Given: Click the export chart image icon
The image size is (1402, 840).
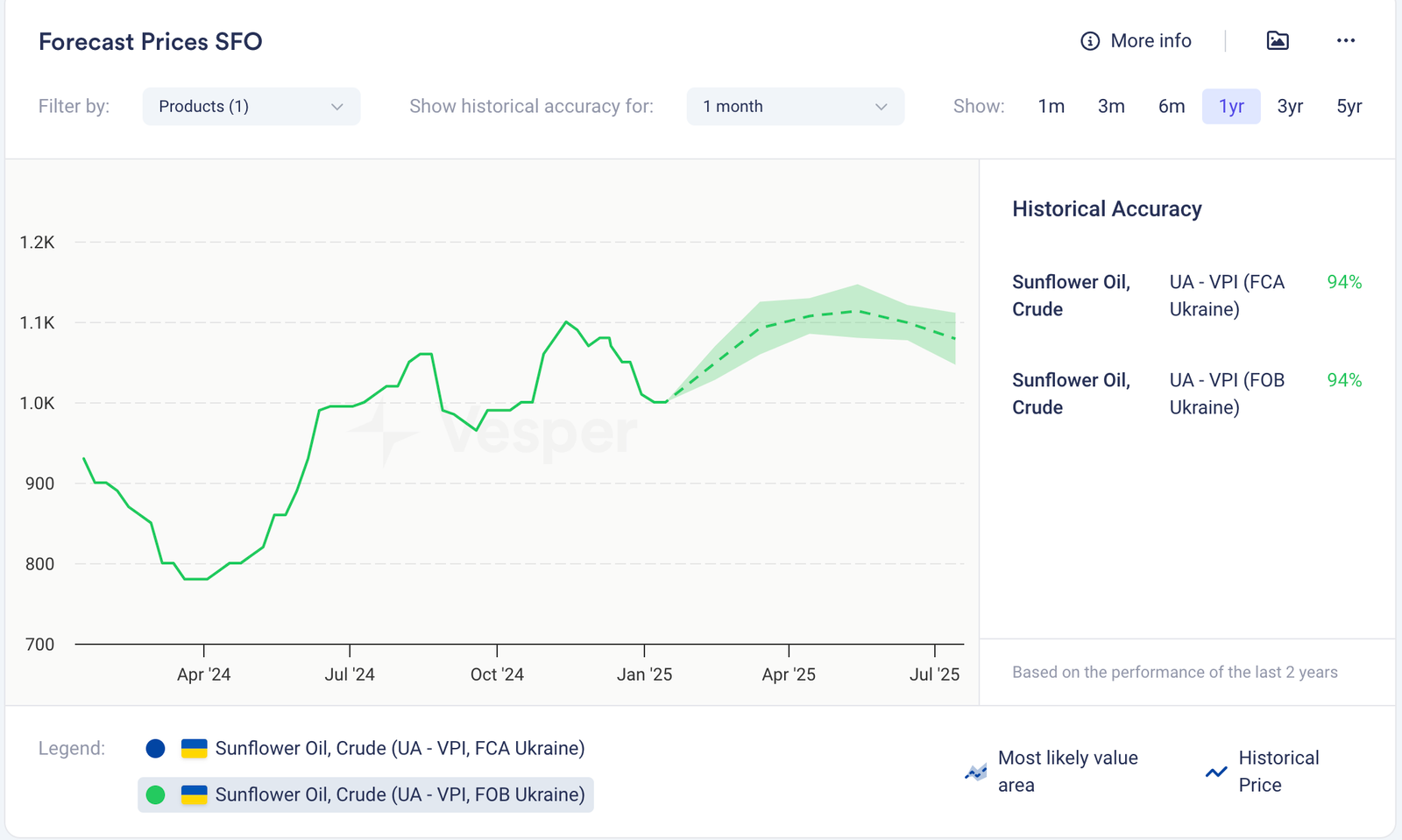Looking at the screenshot, I should click(1278, 40).
